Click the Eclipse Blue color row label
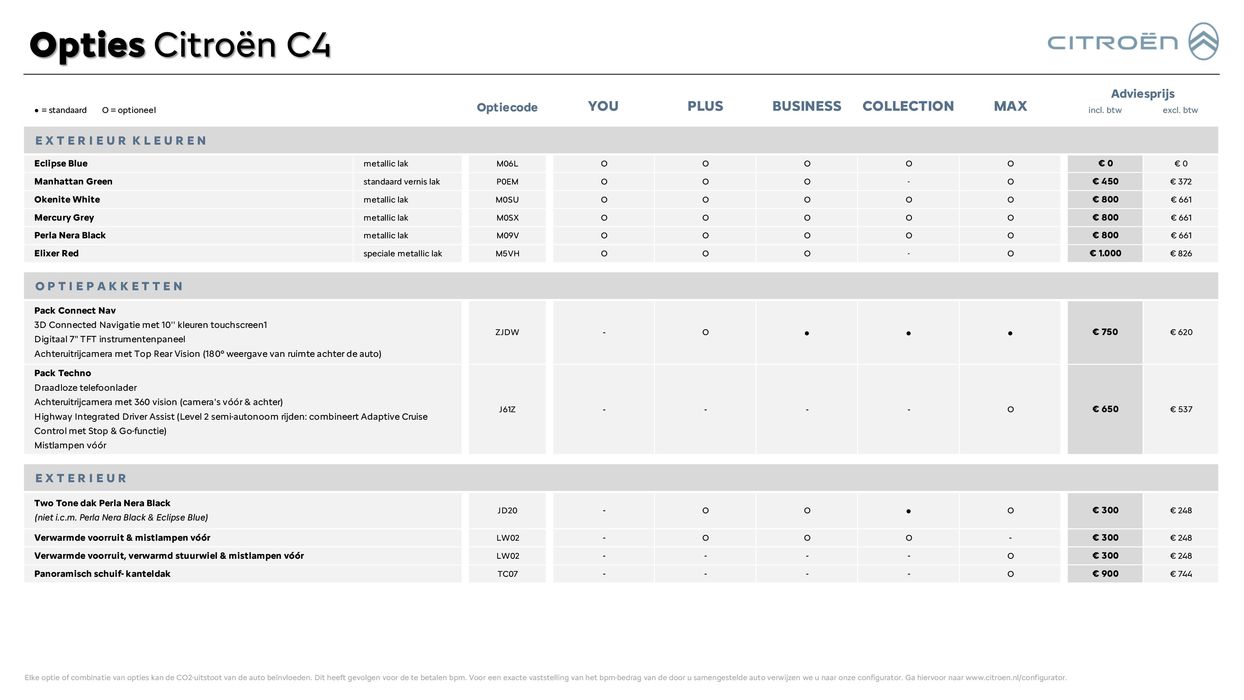 pyautogui.click(x=61, y=164)
